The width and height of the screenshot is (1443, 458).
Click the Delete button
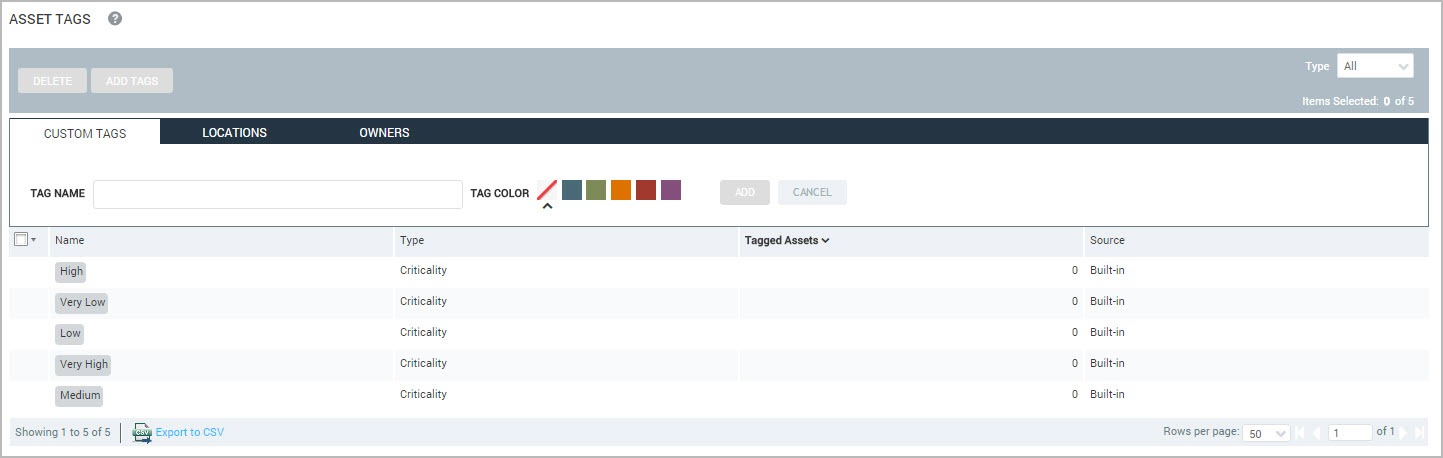click(52, 81)
